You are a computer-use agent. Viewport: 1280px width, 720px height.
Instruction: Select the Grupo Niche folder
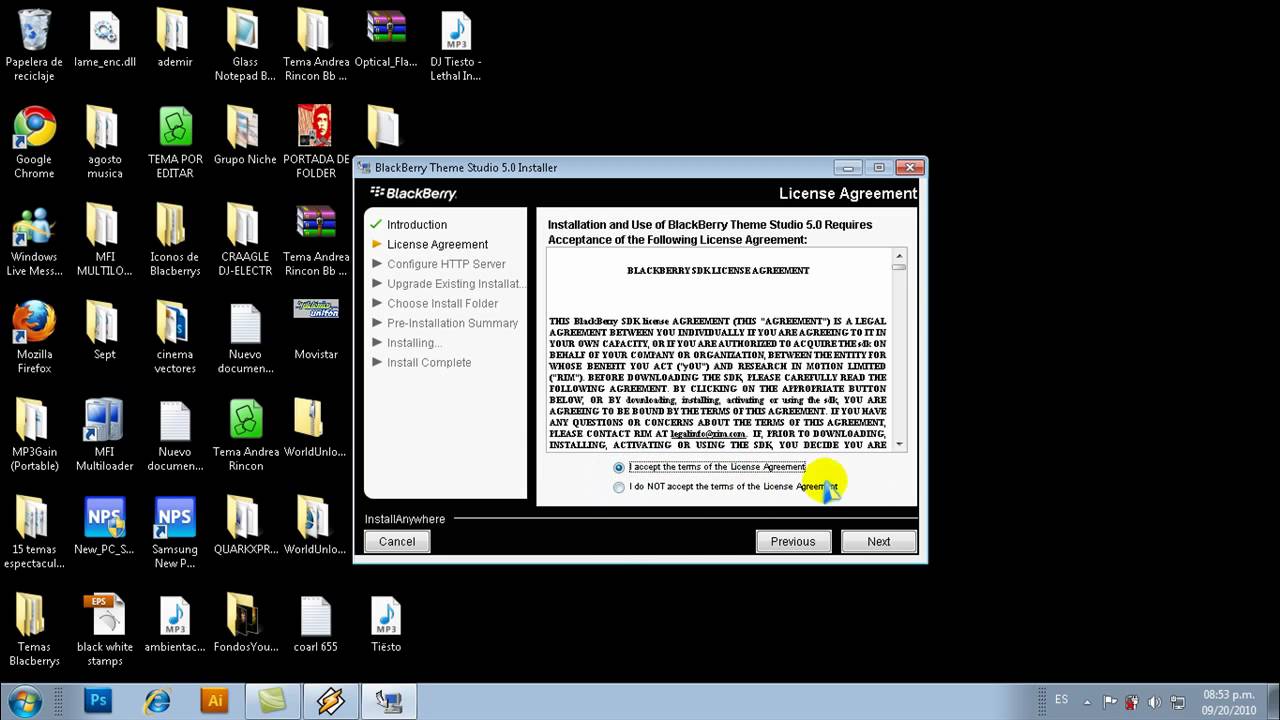pyautogui.click(x=245, y=136)
